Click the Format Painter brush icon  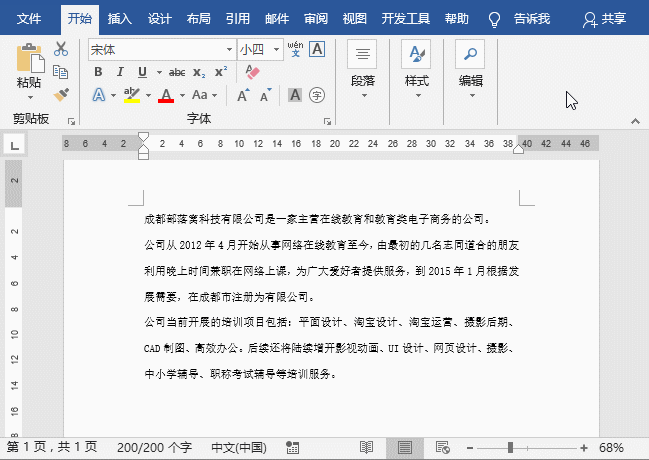coord(61,94)
